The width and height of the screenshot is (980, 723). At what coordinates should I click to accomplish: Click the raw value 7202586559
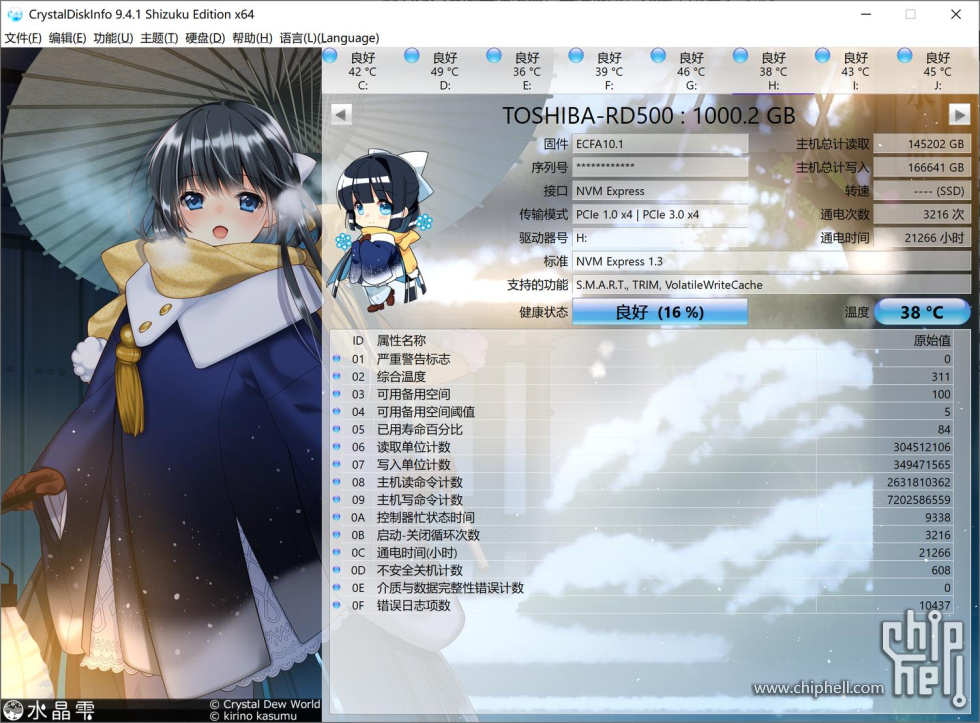(919, 499)
